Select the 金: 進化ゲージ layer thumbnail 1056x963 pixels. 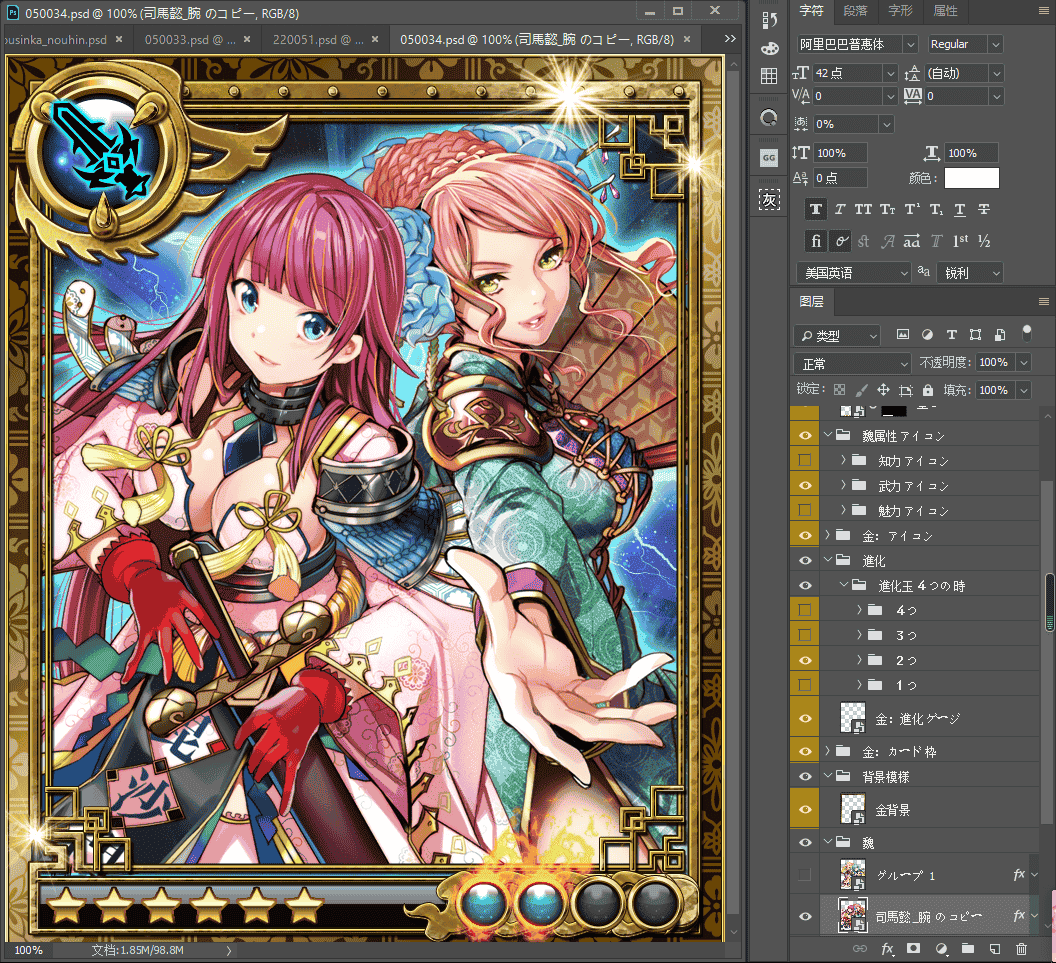(853, 718)
